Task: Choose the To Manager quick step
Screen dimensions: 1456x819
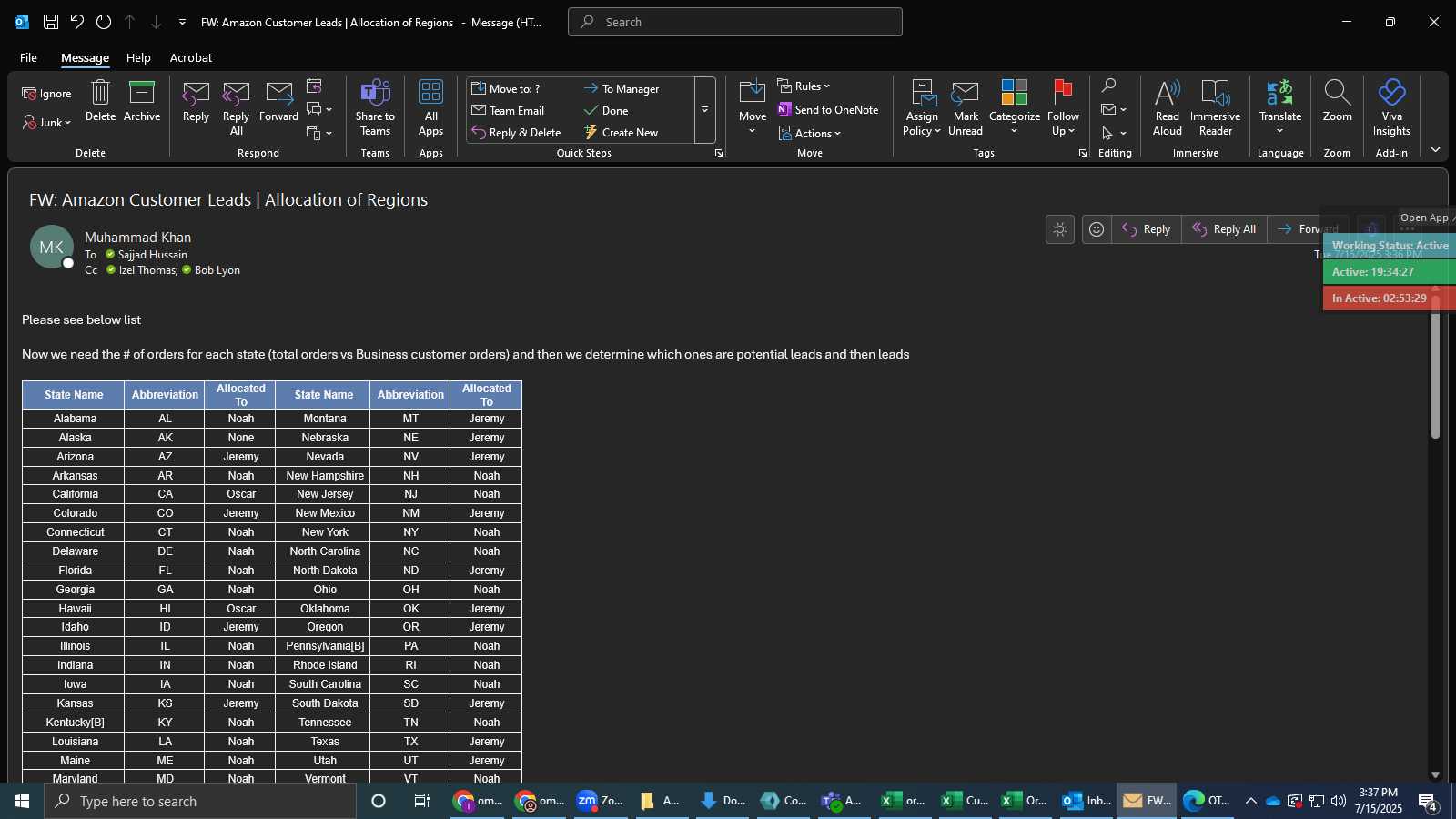Action: point(622,88)
